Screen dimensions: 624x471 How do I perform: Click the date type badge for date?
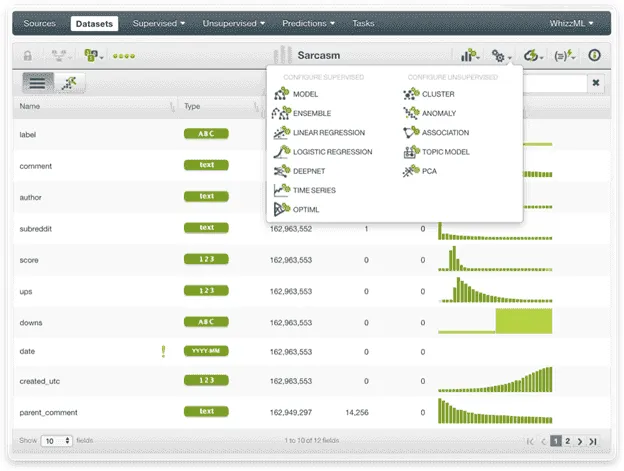point(206,351)
